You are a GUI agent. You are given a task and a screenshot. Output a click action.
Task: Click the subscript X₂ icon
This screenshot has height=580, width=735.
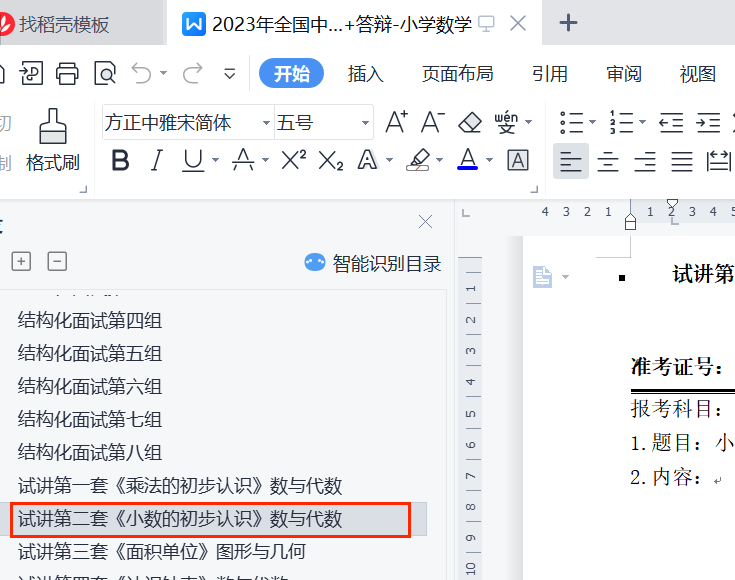click(330, 160)
